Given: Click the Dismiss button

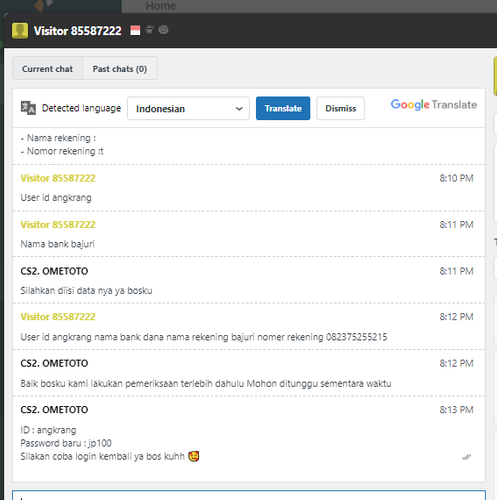Looking at the screenshot, I should 340,108.
